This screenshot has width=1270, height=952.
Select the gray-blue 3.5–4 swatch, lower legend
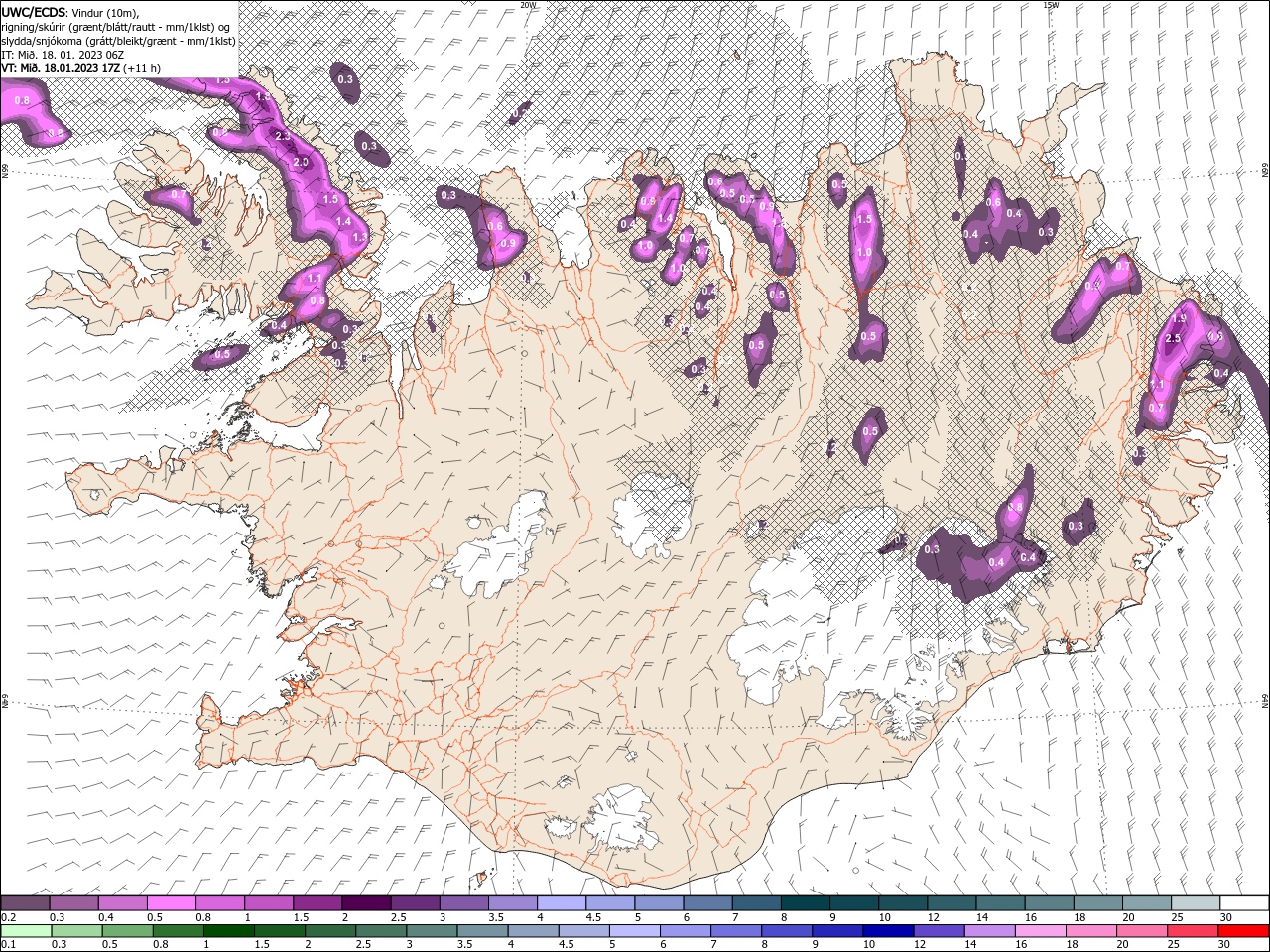pos(482,931)
